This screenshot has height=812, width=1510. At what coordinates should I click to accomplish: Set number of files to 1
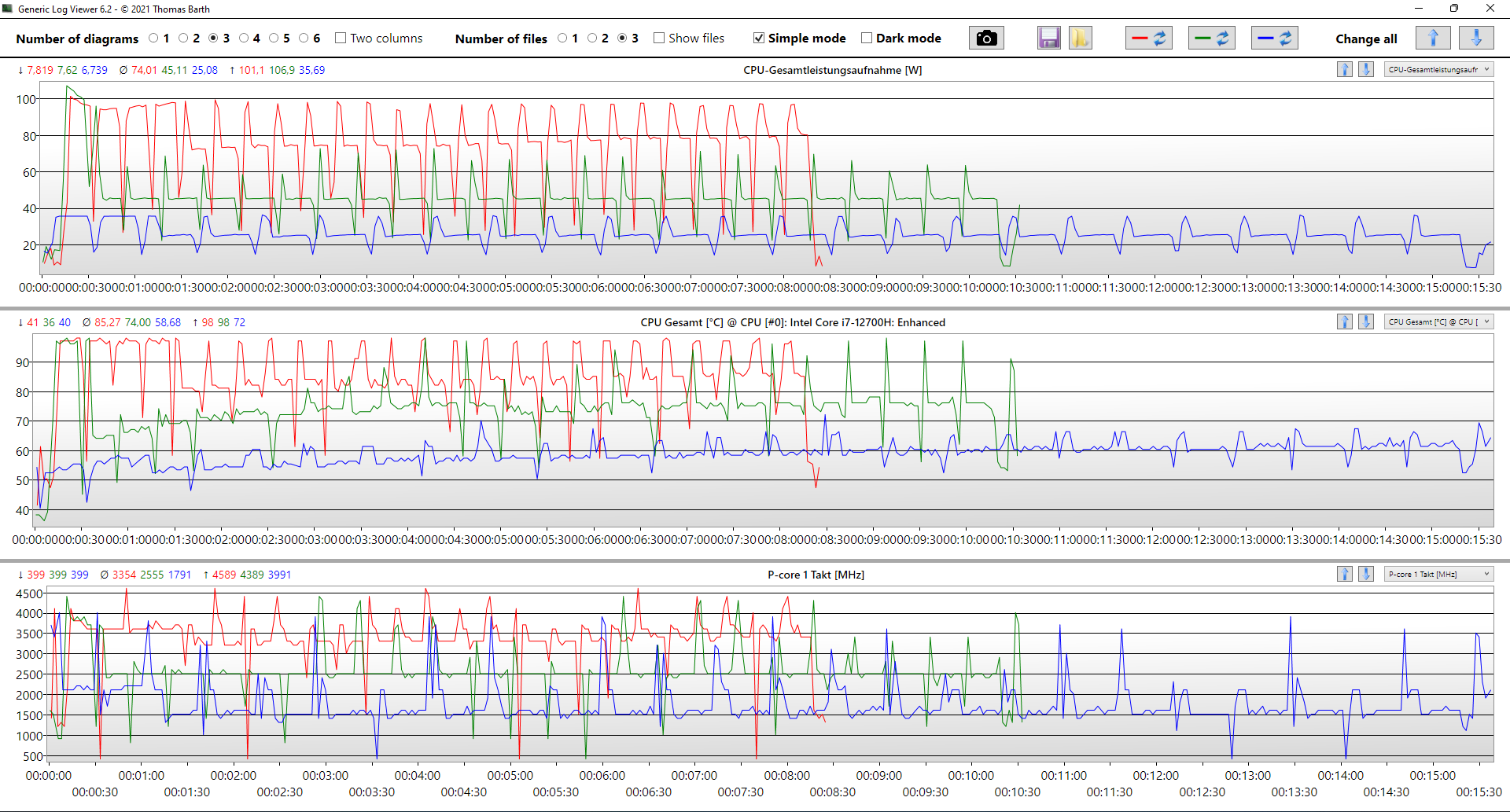562,38
